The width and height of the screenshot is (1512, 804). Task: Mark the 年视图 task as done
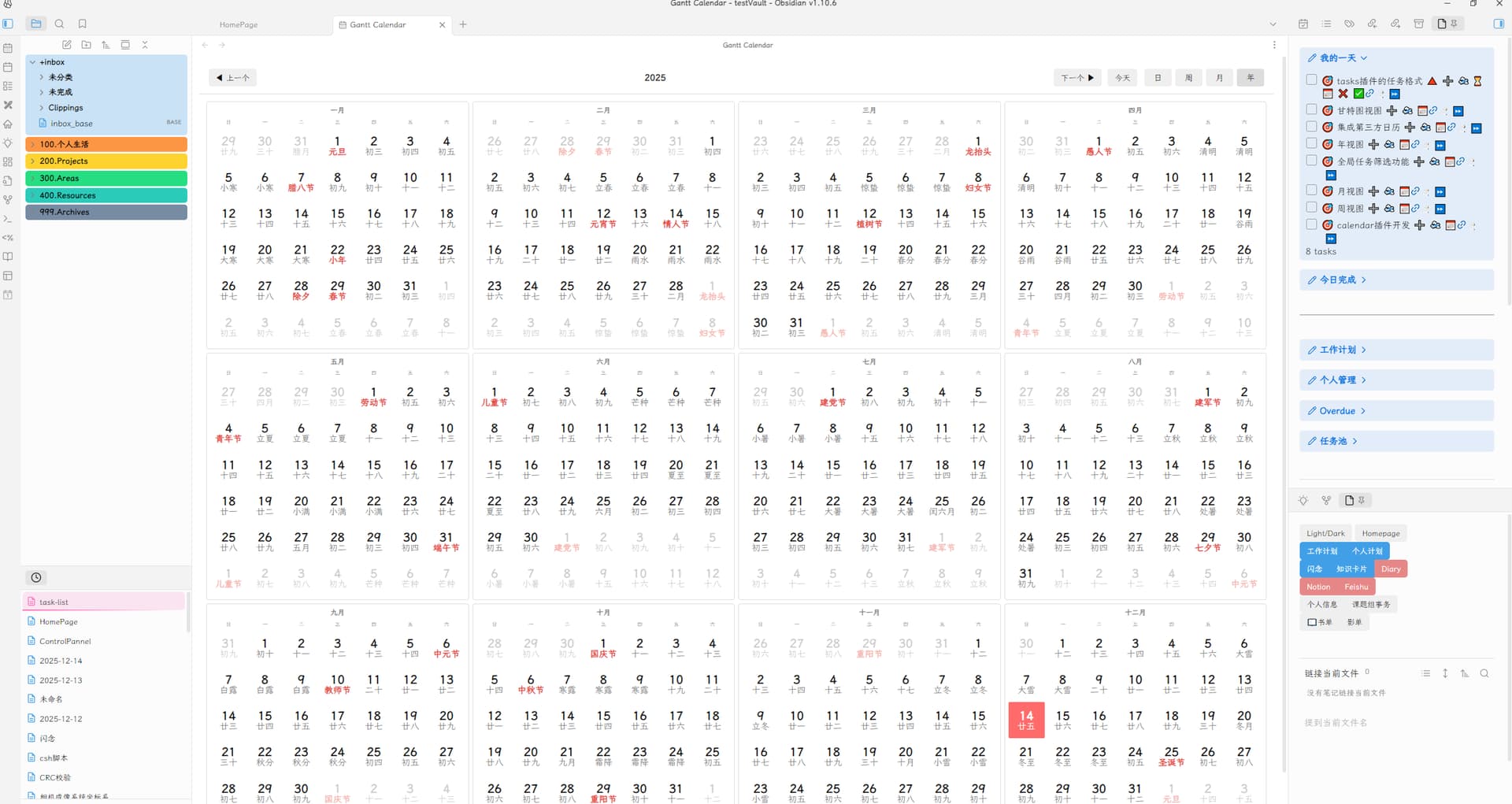coord(1311,144)
